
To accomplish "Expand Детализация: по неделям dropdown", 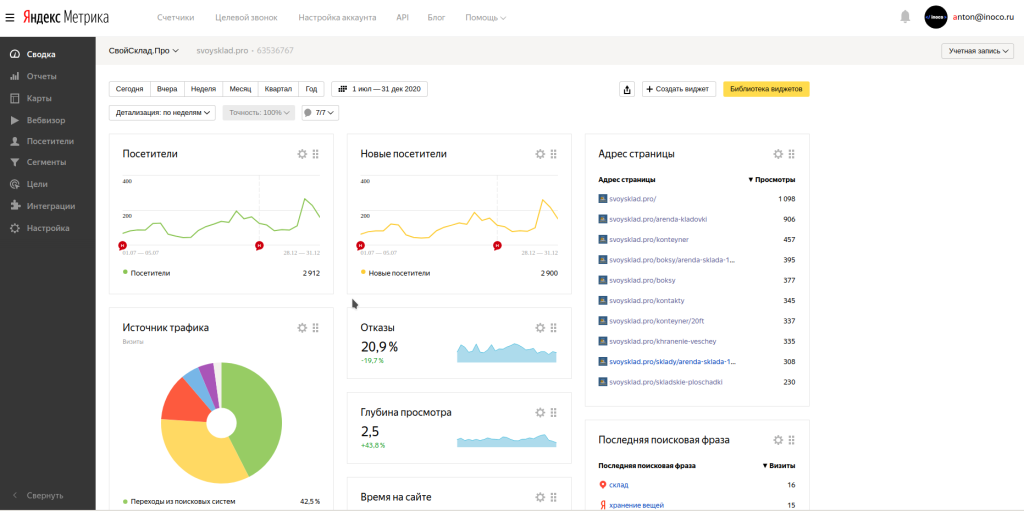I will coord(162,113).
